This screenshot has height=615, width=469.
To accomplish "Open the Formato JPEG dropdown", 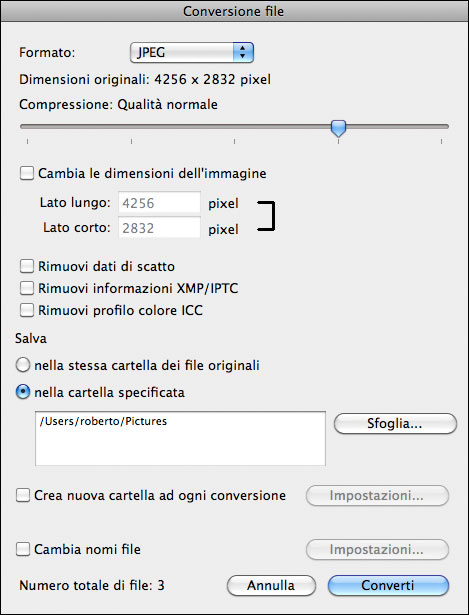I will (x=192, y=53).
